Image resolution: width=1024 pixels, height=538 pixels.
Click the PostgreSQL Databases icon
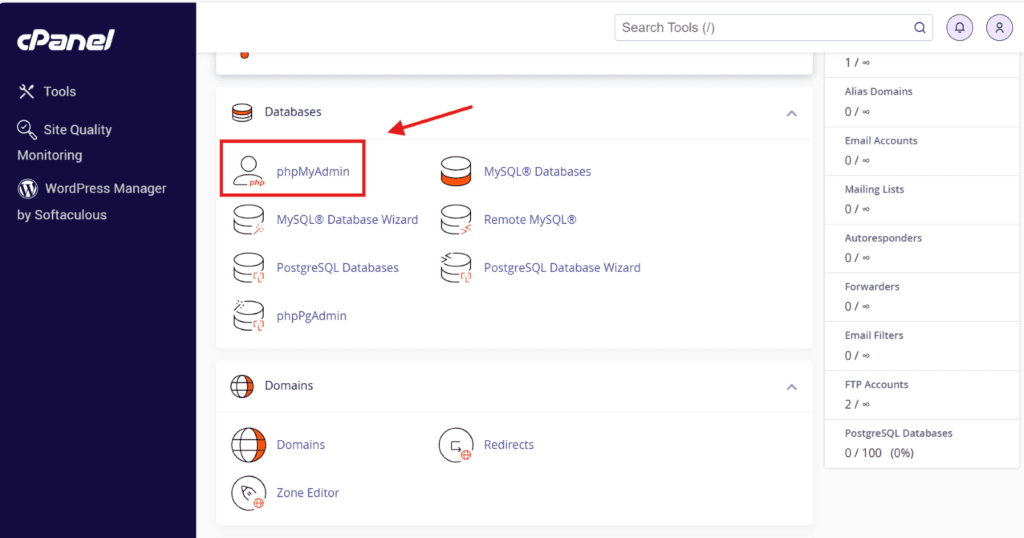click(x=249, y=268)
